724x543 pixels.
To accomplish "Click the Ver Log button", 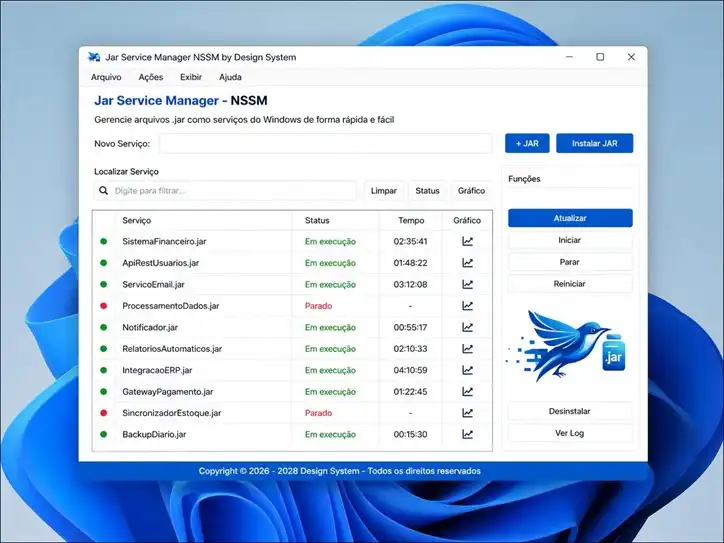I will (570, 433).
